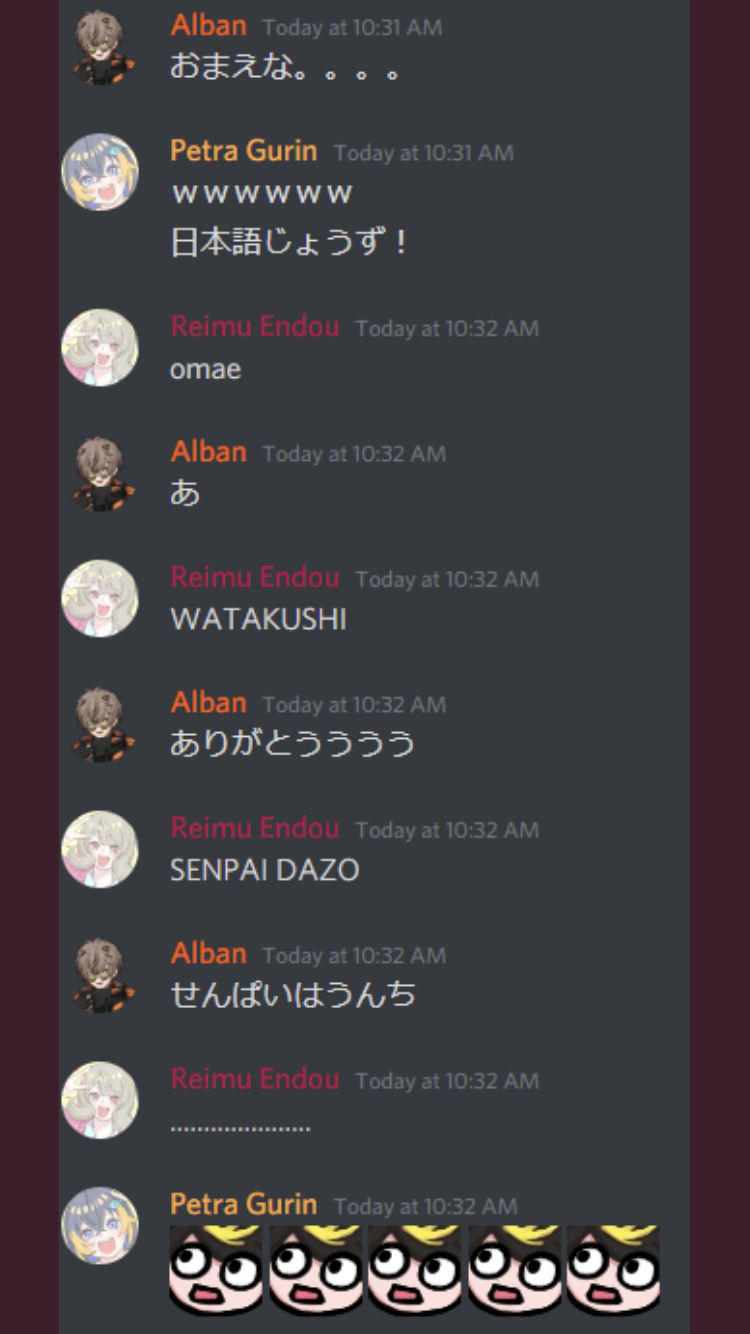Click Reimu Endou's avatar beside omae message

click(100, 348)
